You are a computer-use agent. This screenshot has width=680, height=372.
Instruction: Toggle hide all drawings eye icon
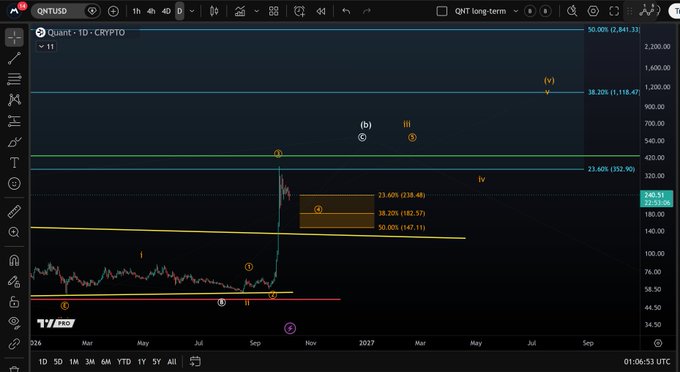pyautogui.click(x=14, y=323)
